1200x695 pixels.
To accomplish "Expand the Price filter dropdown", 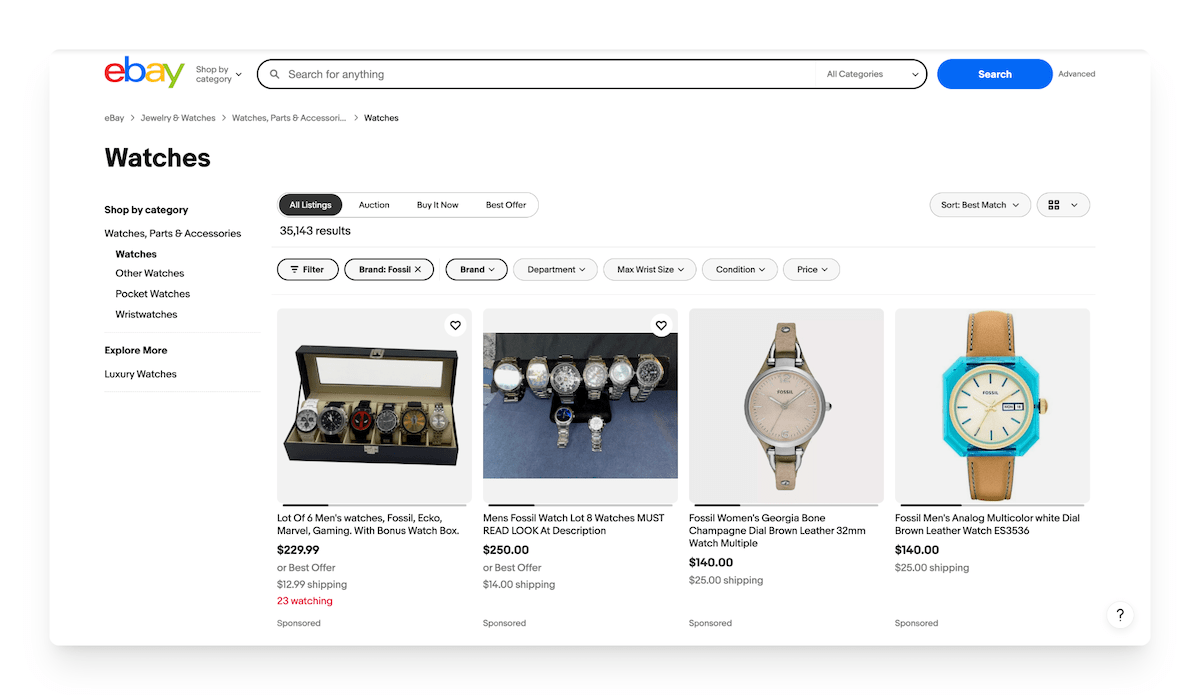I will 812,269.
